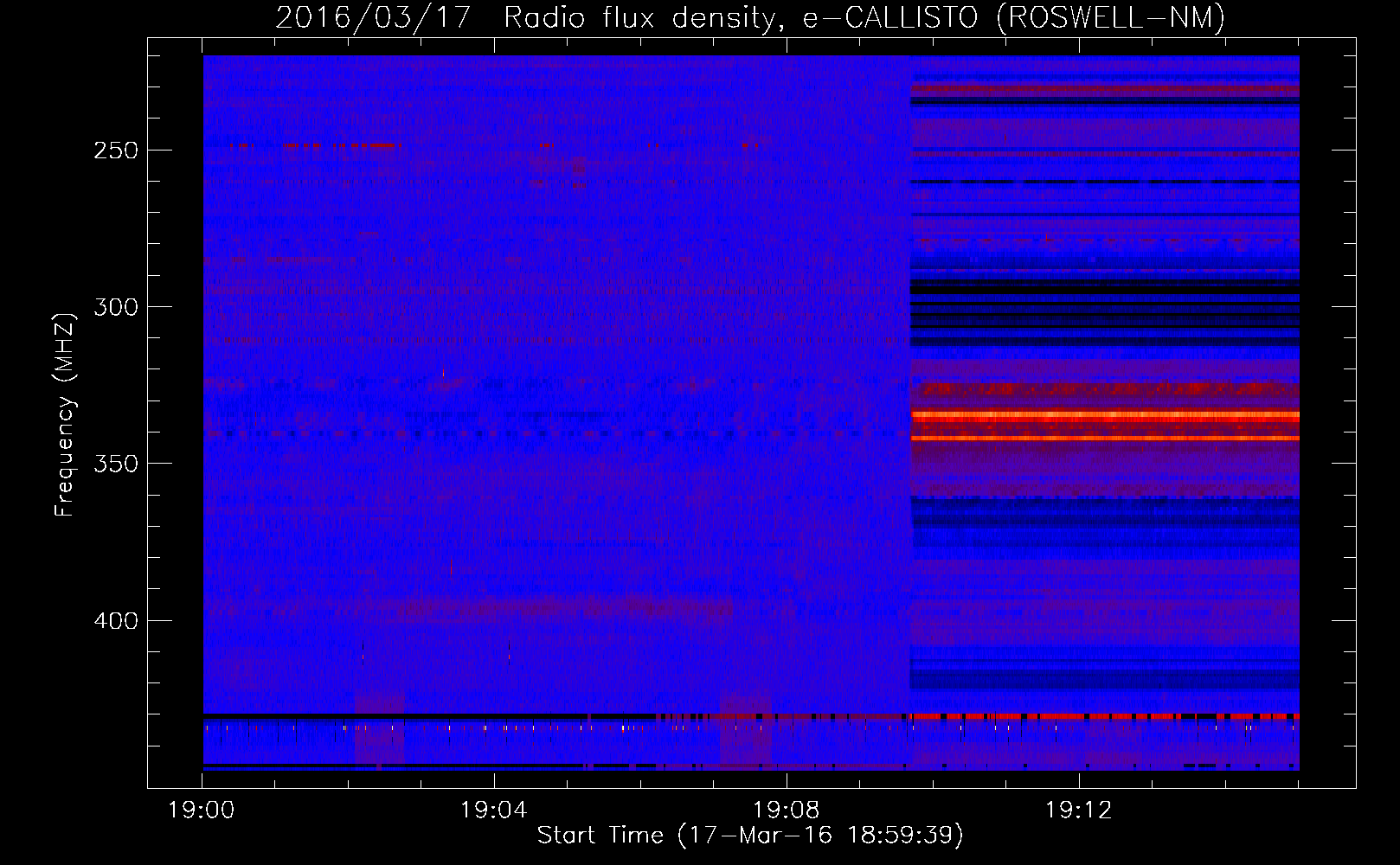Click the 'Frequency (MHZ)' axis label
Image resolution: width=1400 pixels, height=865 pixels.
click(x=65, y=414)
